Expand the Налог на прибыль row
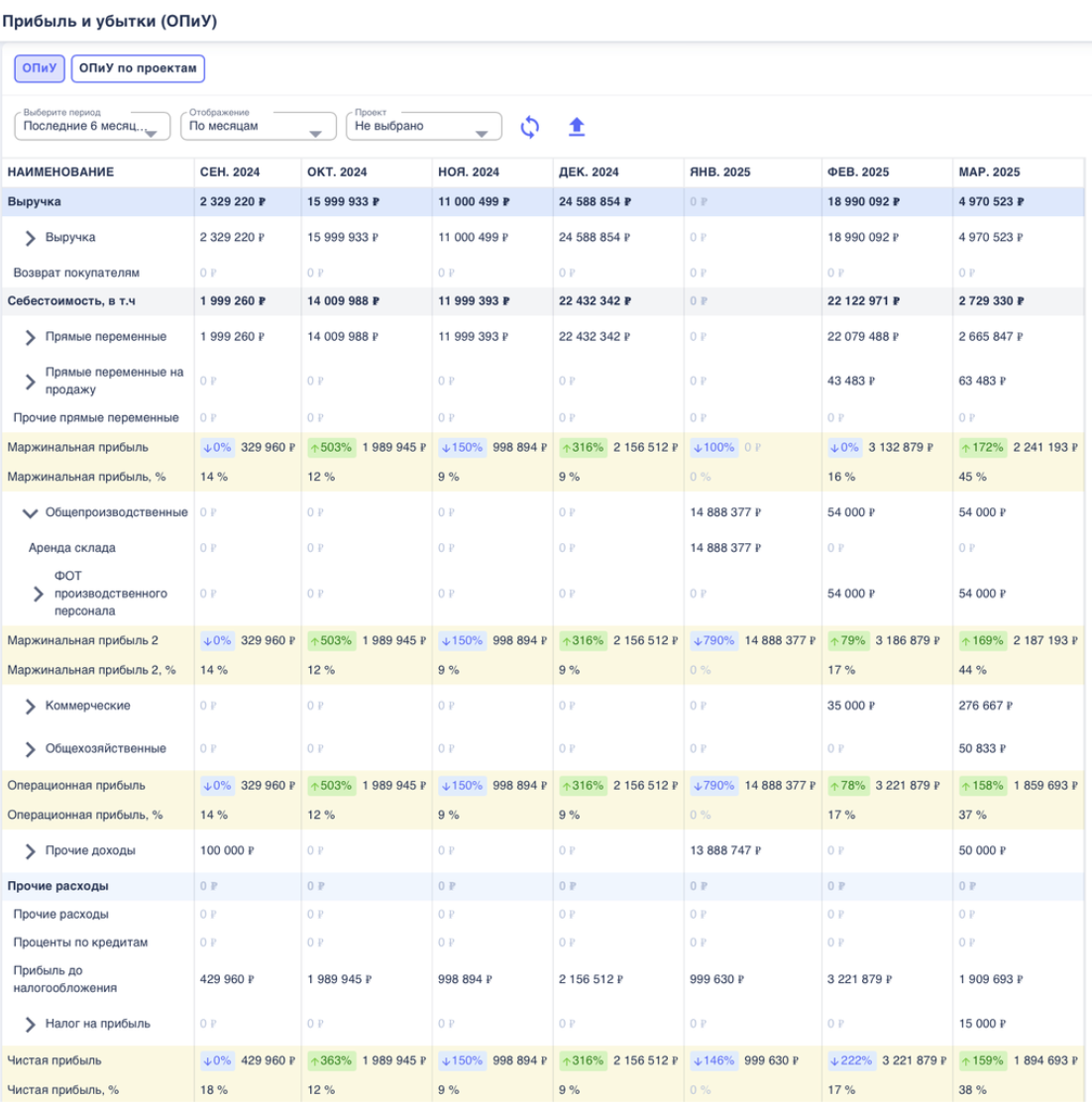The image size is (1092, 1106). tap(30, 1024)
